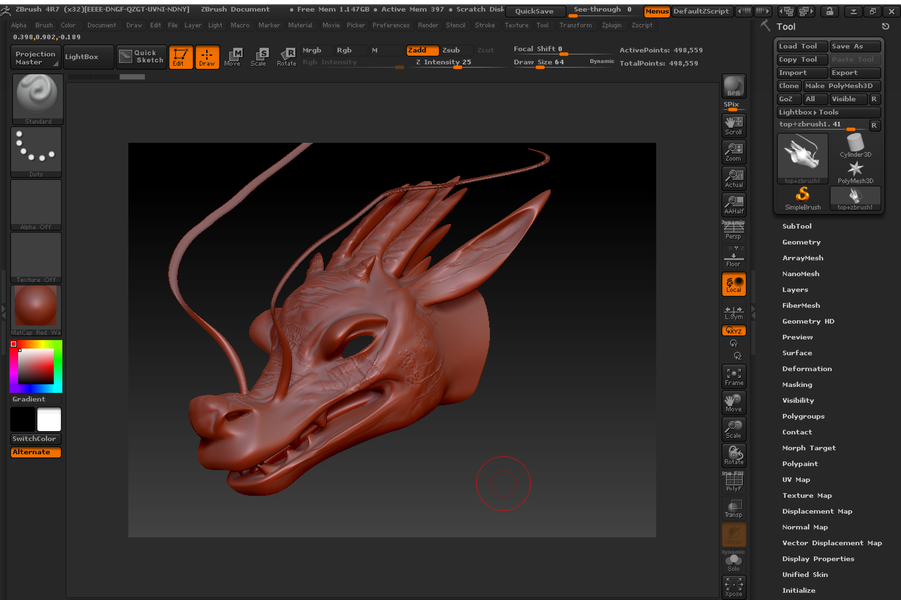Open the Standard brush thumbnail
The image size is (901, 600).
click(x=38, y=98)
